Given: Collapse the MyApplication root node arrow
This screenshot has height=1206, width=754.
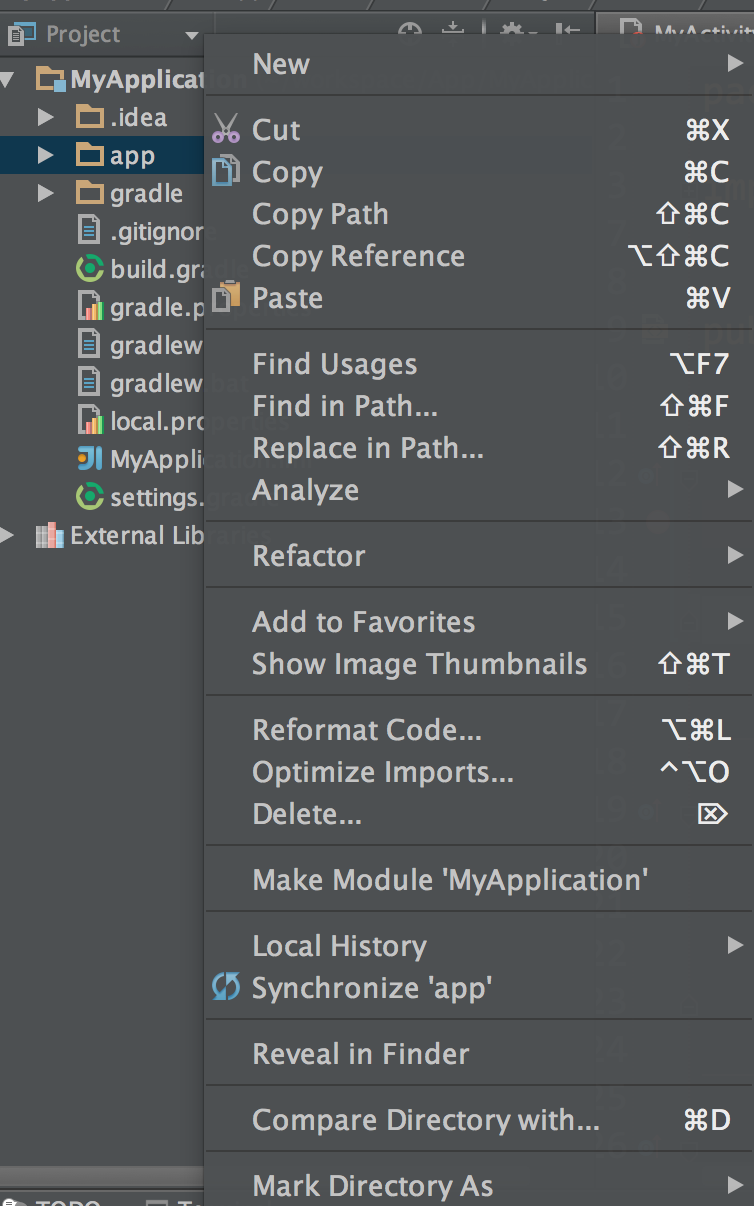Looking at the screenshot, I should (8, 79).
